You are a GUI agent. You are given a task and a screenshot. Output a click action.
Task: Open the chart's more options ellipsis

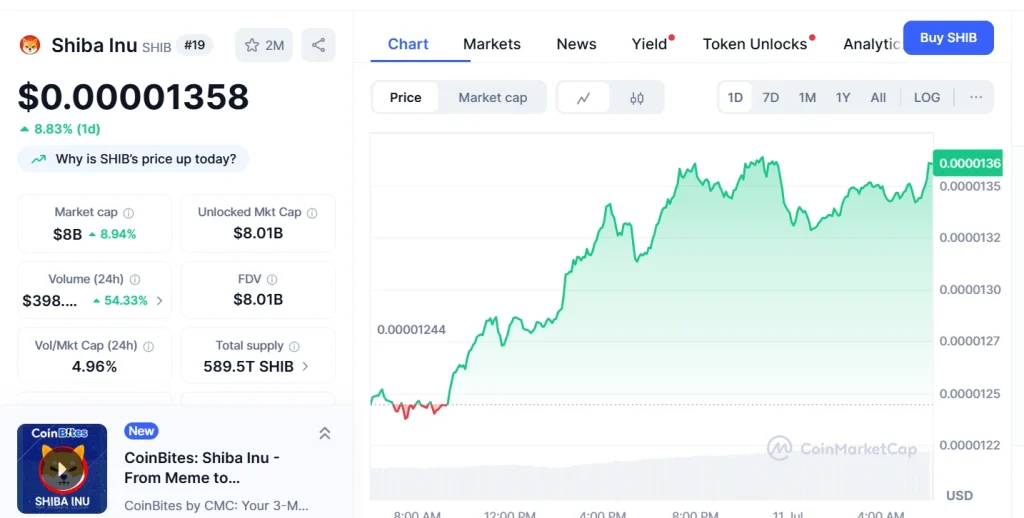[x=976, y=97]
